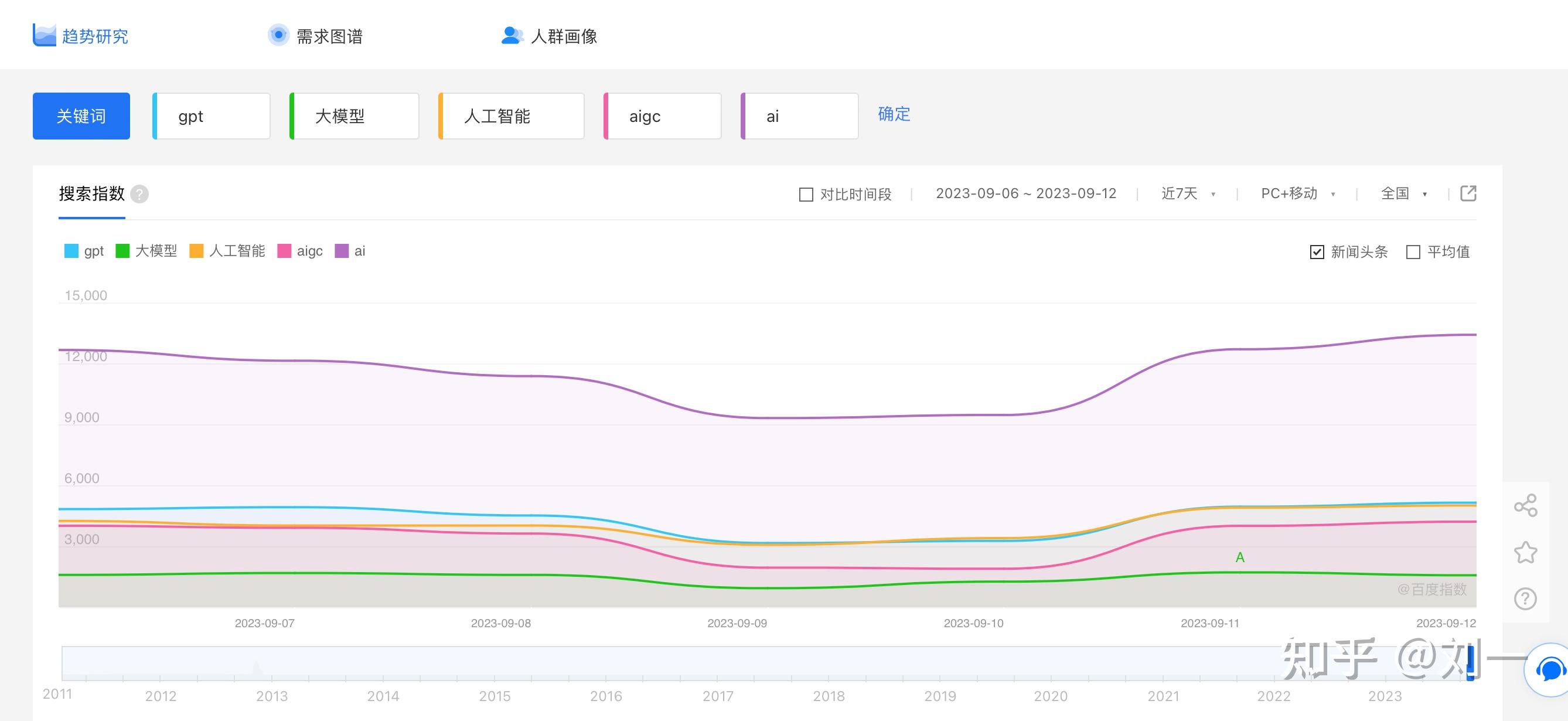This screenshot has width=1568, height=721.
Task: Click the question-mark icon beside 搜索指数
Action: pyautogui.click(x=141, y=195)
